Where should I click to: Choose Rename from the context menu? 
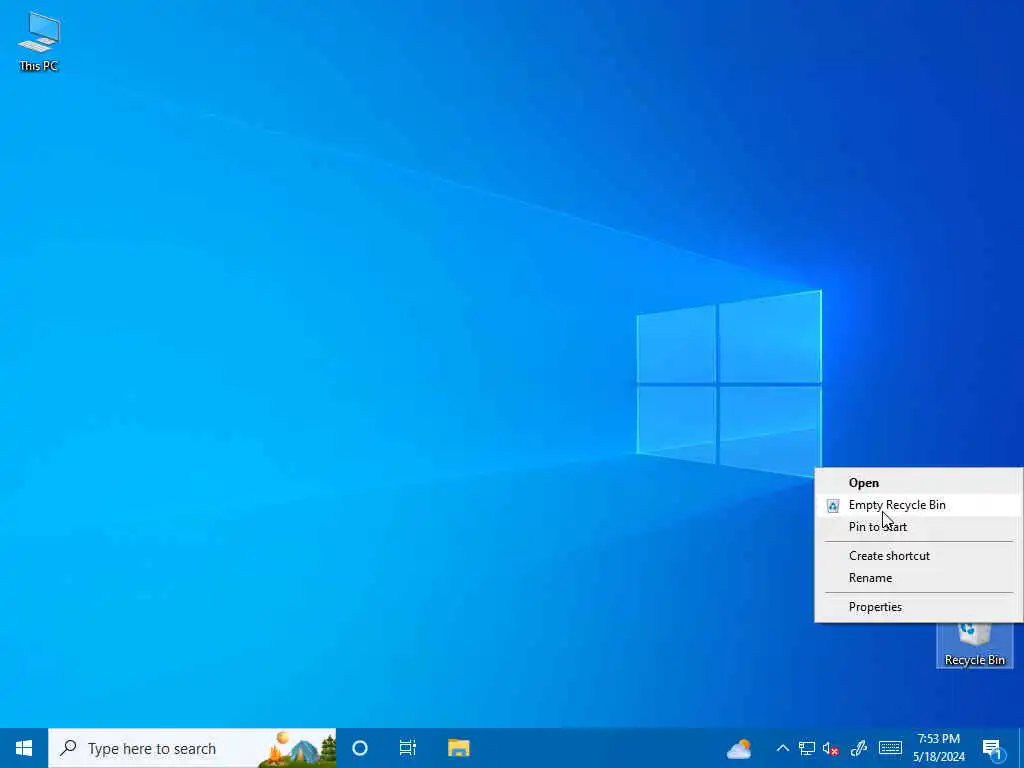click(x=918, y=578)
